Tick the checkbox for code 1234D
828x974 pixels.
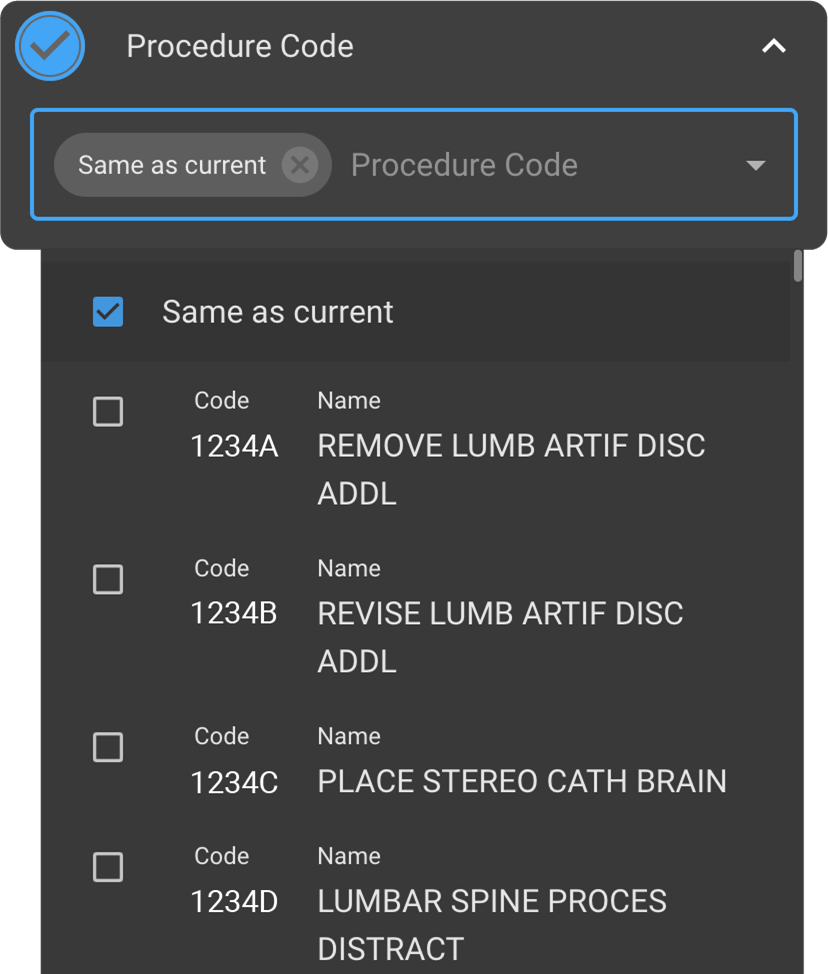click(x=108, y=867)
